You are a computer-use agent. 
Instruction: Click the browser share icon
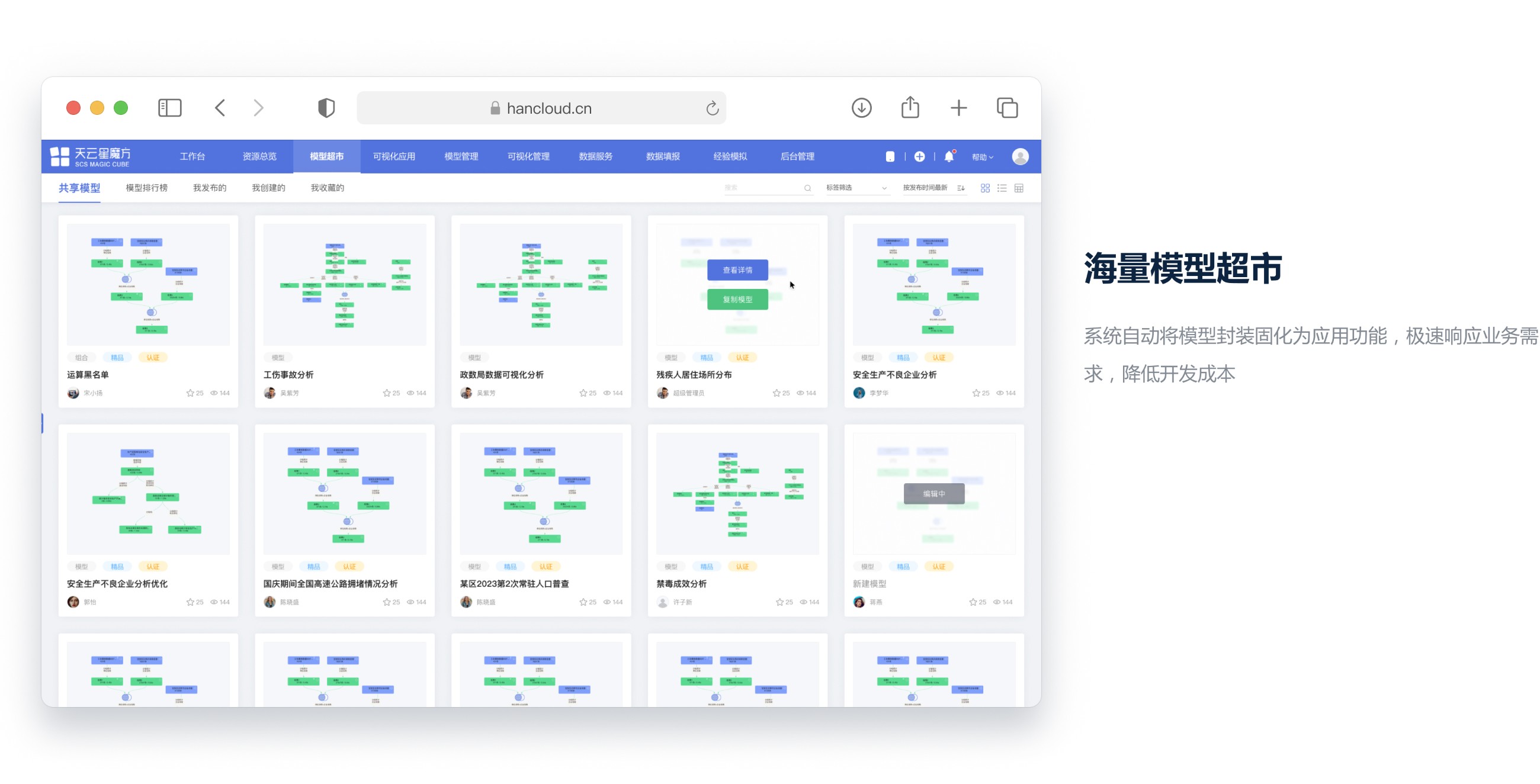[x=910, y=108]
